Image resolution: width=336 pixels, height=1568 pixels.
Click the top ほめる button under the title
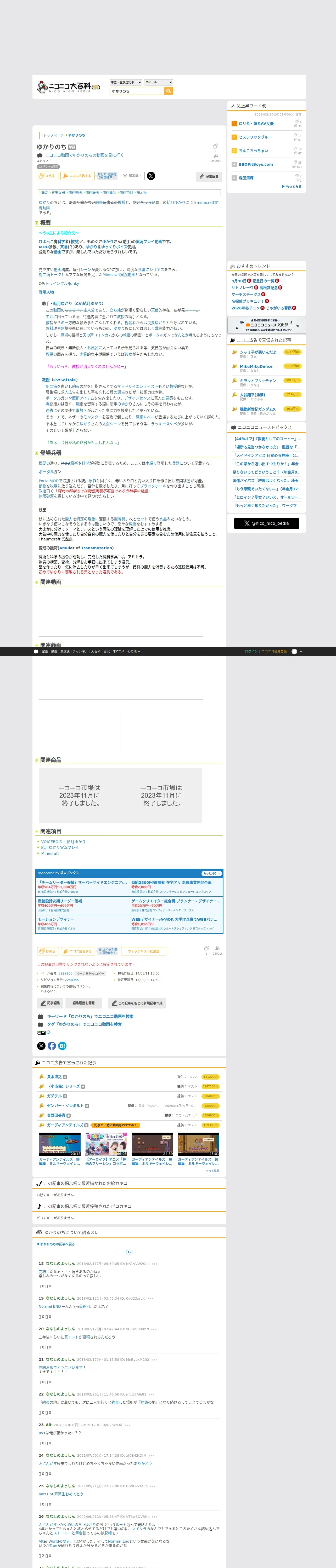pyautogui.click(x=48, y=176)
